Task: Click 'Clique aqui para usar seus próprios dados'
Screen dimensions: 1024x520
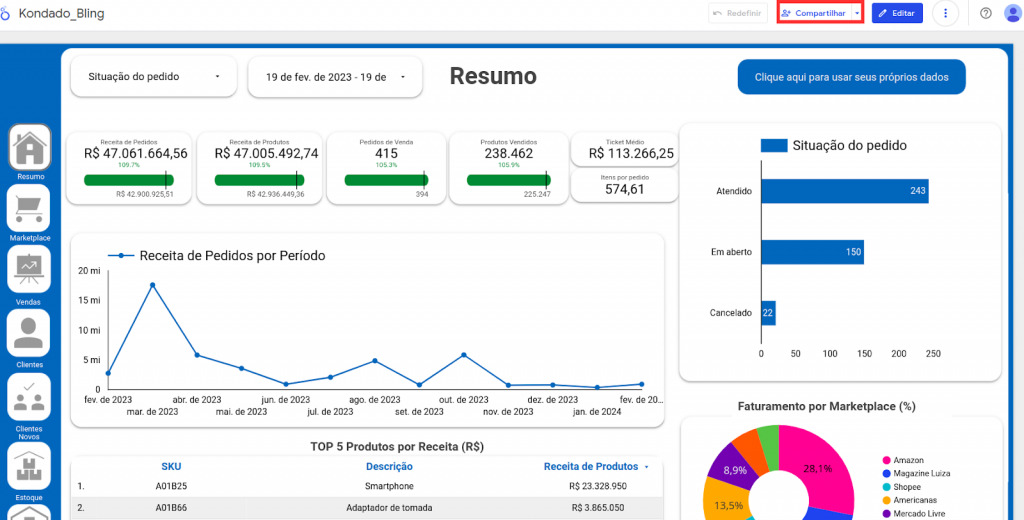Action: pyautogui.click(x=852, y=77)
